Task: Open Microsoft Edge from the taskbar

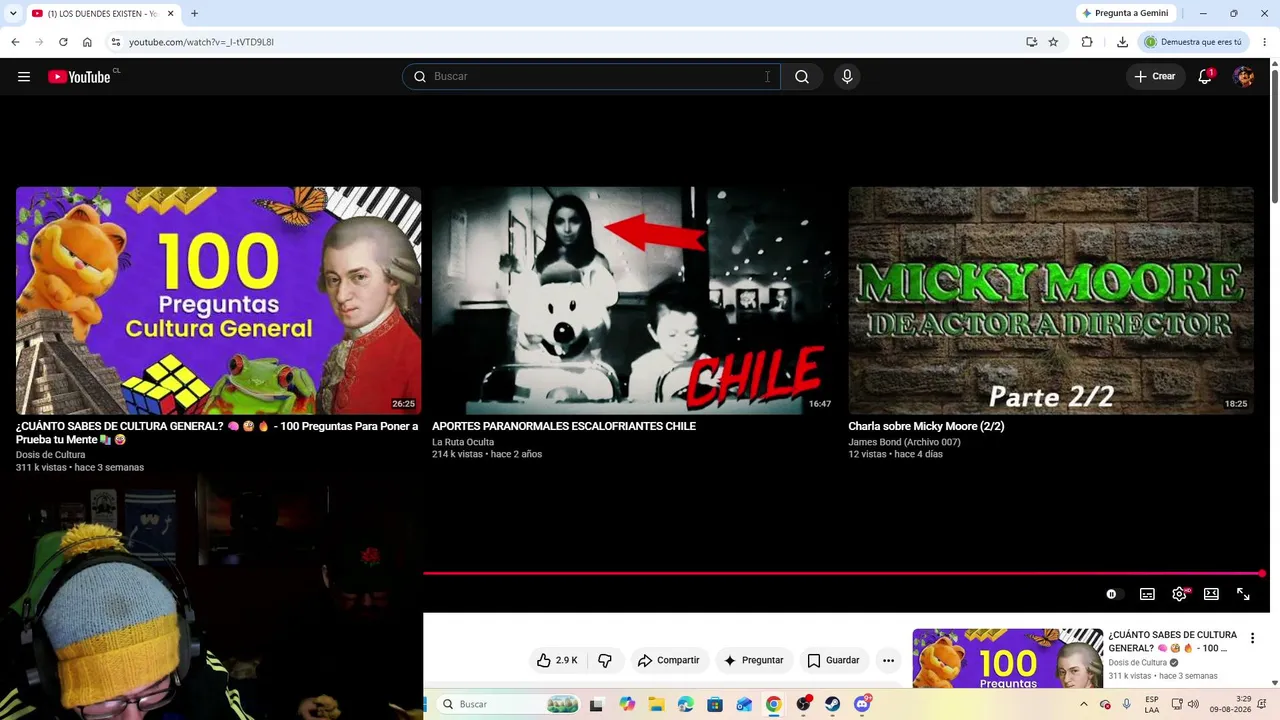Action: tap(685, 704)
